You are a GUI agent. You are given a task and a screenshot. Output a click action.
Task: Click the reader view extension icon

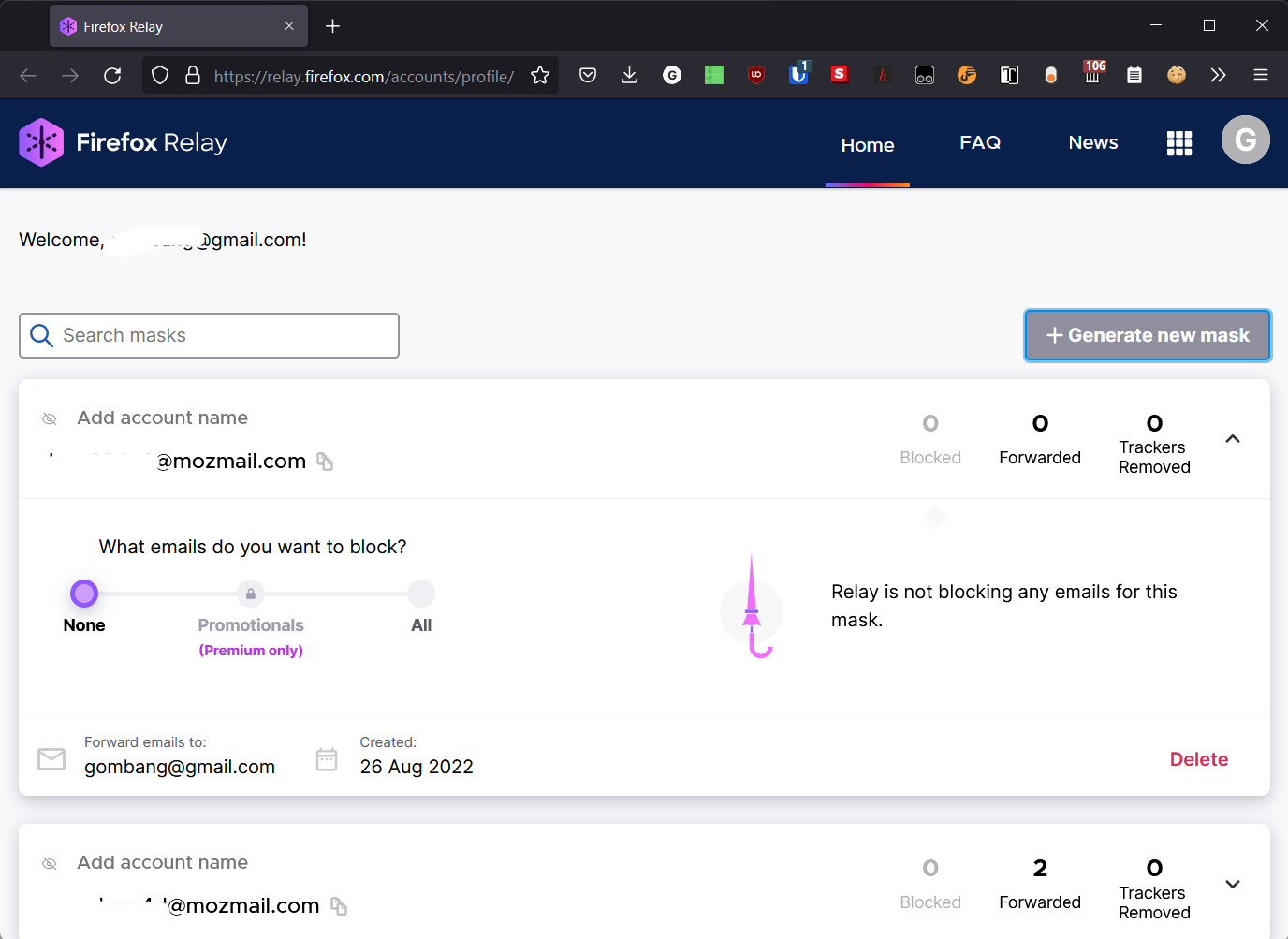[1009, 75]
